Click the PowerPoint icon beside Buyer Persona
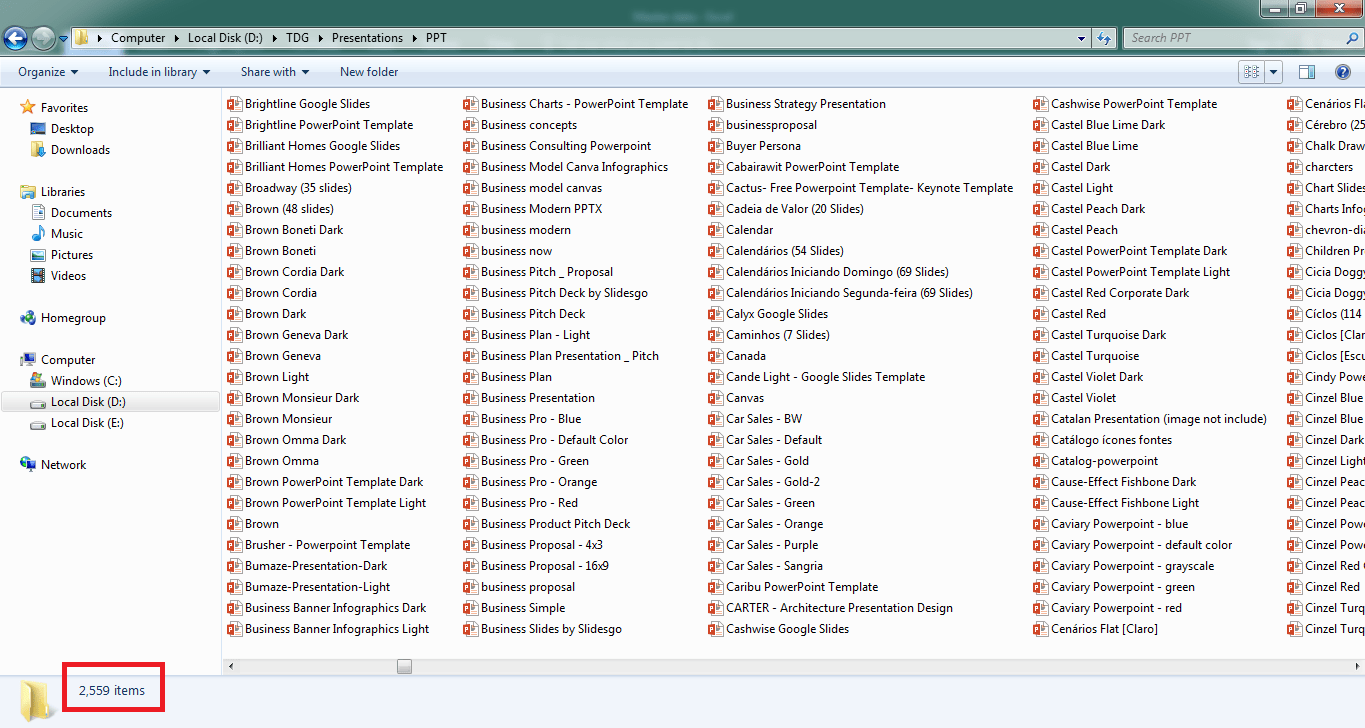Viewport: 1365px width, 728px height. click(716, 146)
